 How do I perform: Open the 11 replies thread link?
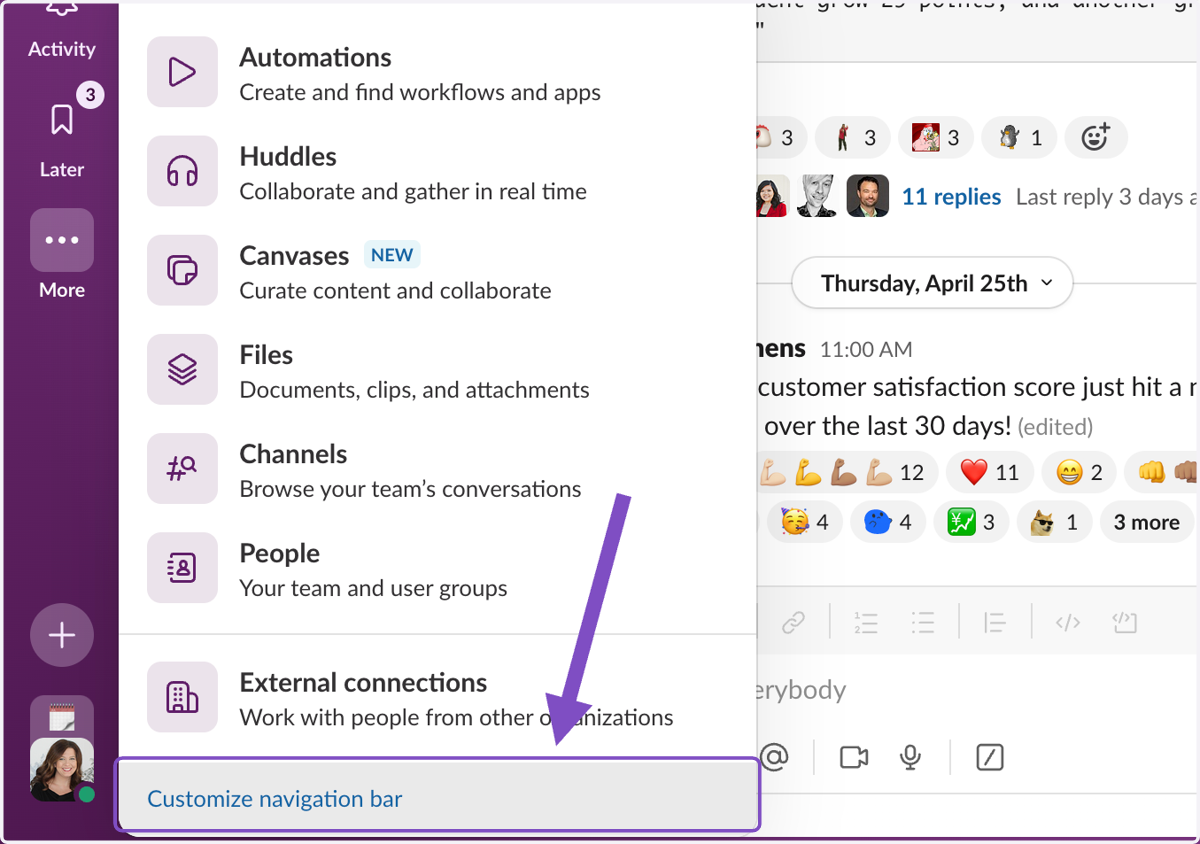[951, 197]
